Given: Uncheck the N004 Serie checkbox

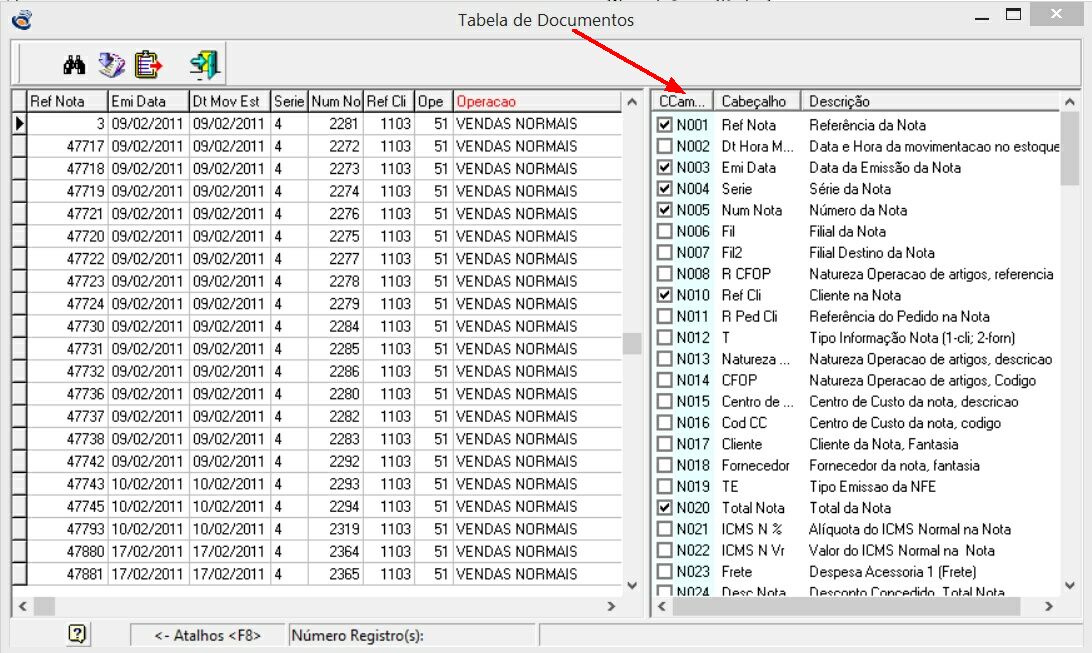Looking at the screenshot, I should 664,189.
